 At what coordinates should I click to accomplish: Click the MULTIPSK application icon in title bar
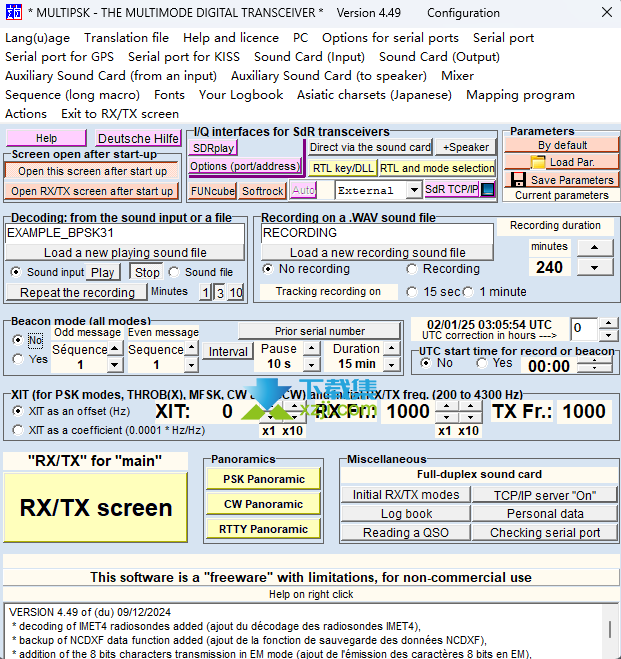[x=13, y=12]
